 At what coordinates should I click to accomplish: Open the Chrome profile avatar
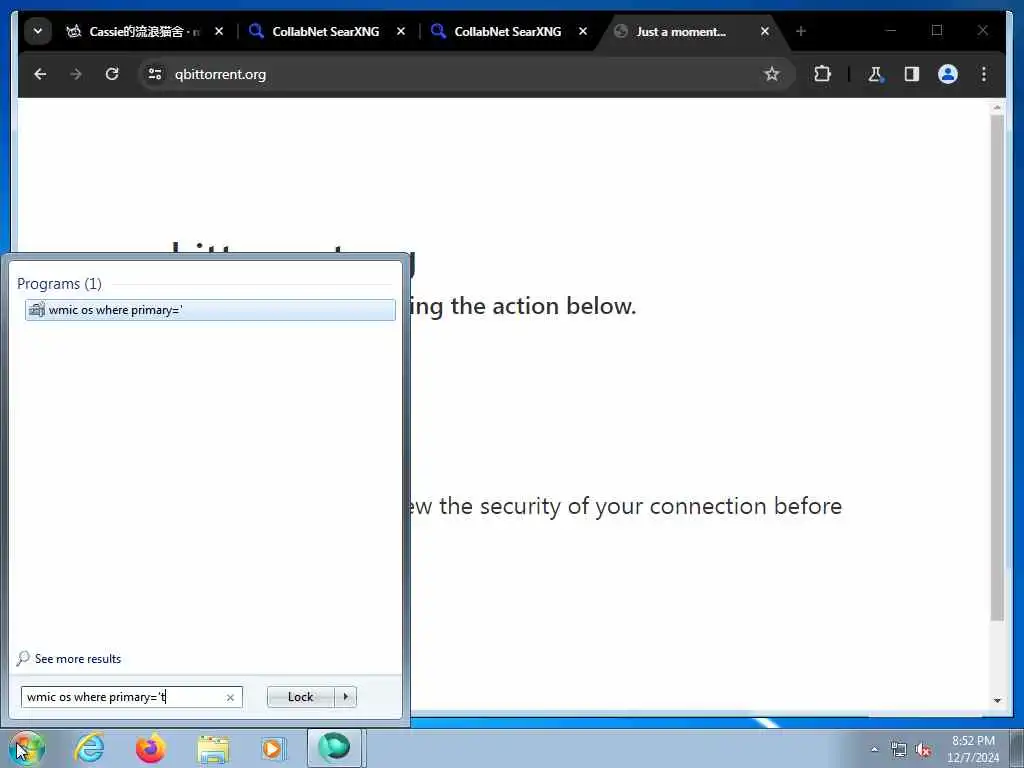point(948,74)
